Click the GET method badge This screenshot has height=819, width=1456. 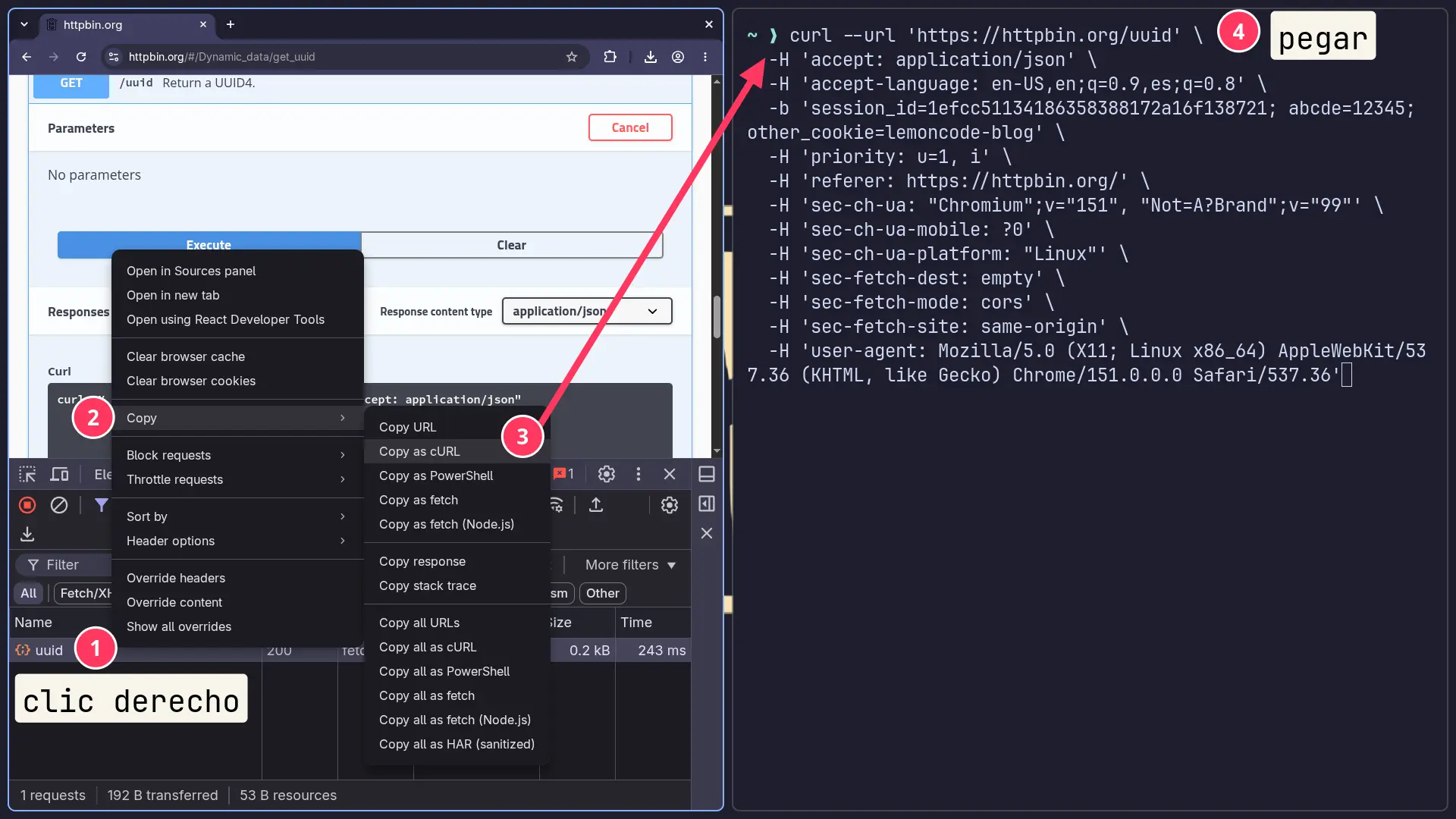click(x=71, y=85)
